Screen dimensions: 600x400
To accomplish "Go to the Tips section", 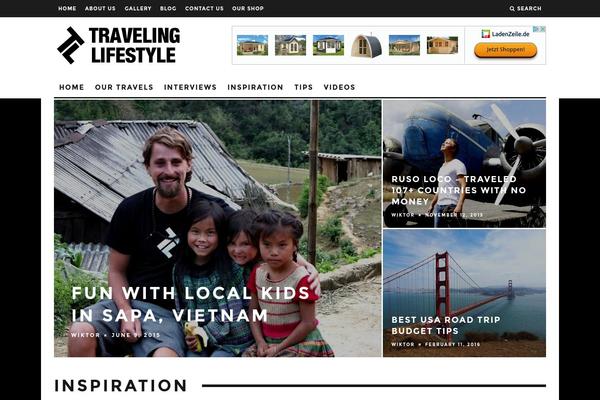I will tap(303, 87).
